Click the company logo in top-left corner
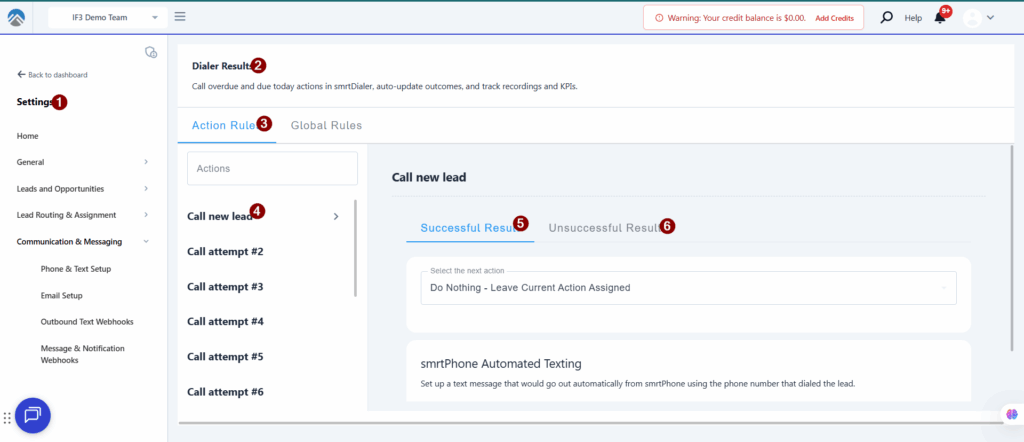Viewport: 1024px width, 442px height. point(18,18)
